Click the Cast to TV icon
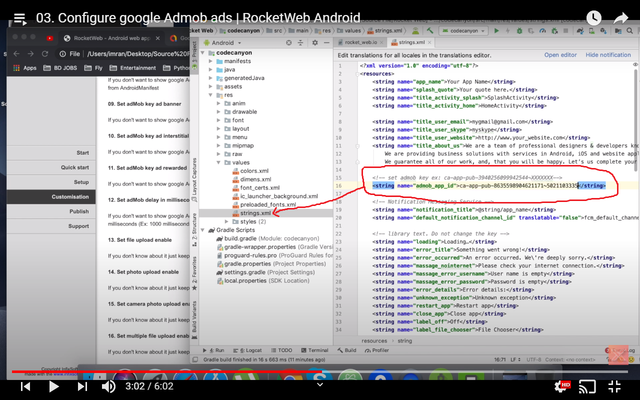Image resolution: width=640 pixels, height=400 pixels. coord(587,386)
